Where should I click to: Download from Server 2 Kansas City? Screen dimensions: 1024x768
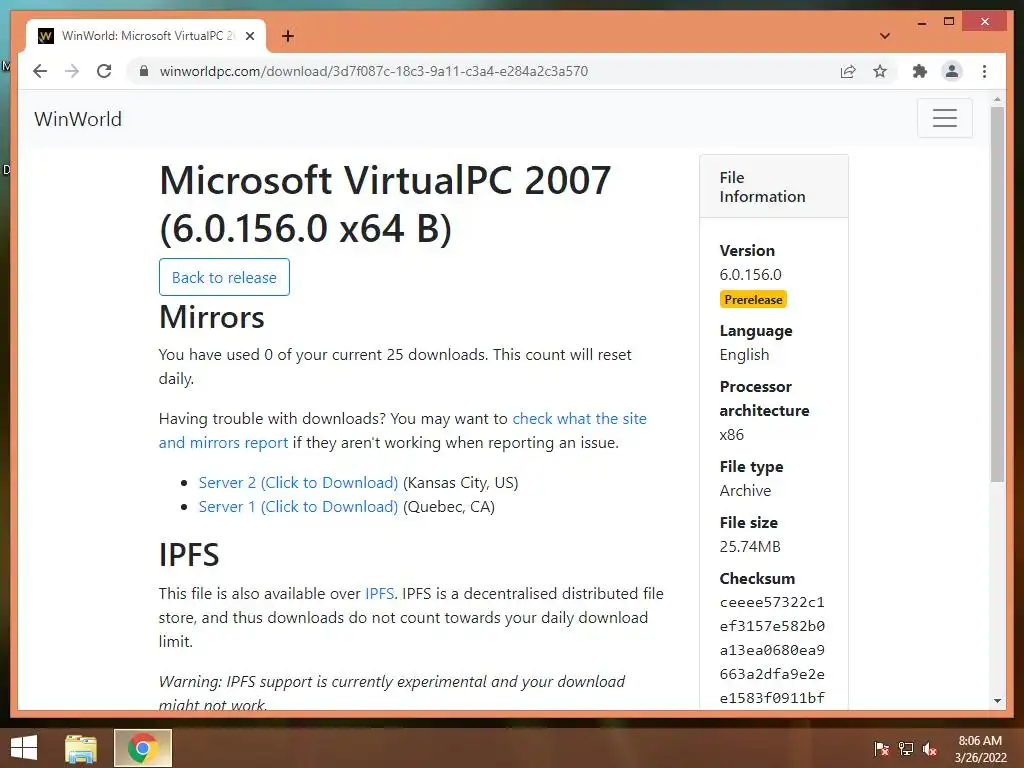[298, 483]
